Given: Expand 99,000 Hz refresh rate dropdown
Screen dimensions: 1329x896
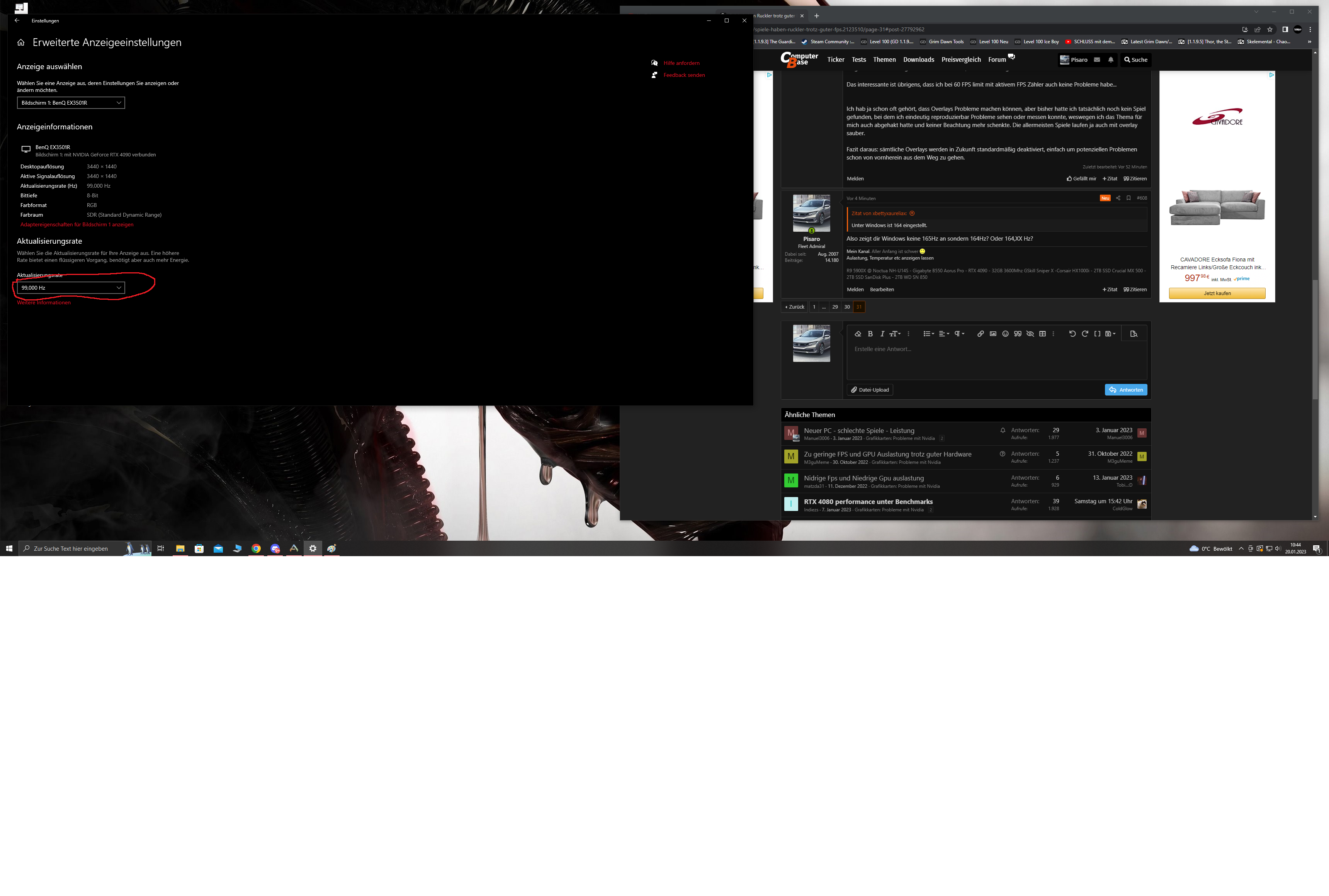Looking at the screenshot, I should point(71,287).
